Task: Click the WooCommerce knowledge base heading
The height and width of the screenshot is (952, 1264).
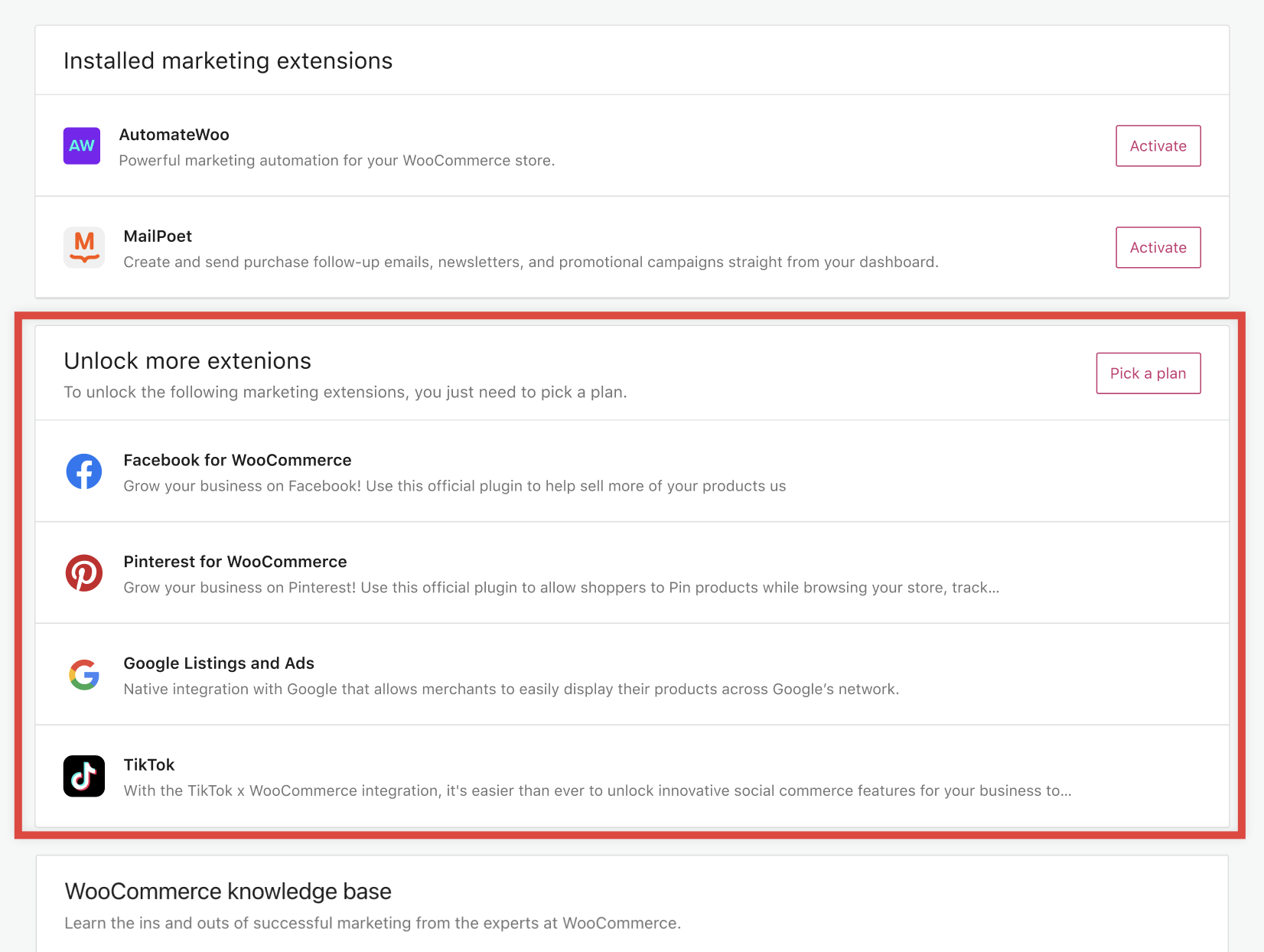Action: pos(229,891)
